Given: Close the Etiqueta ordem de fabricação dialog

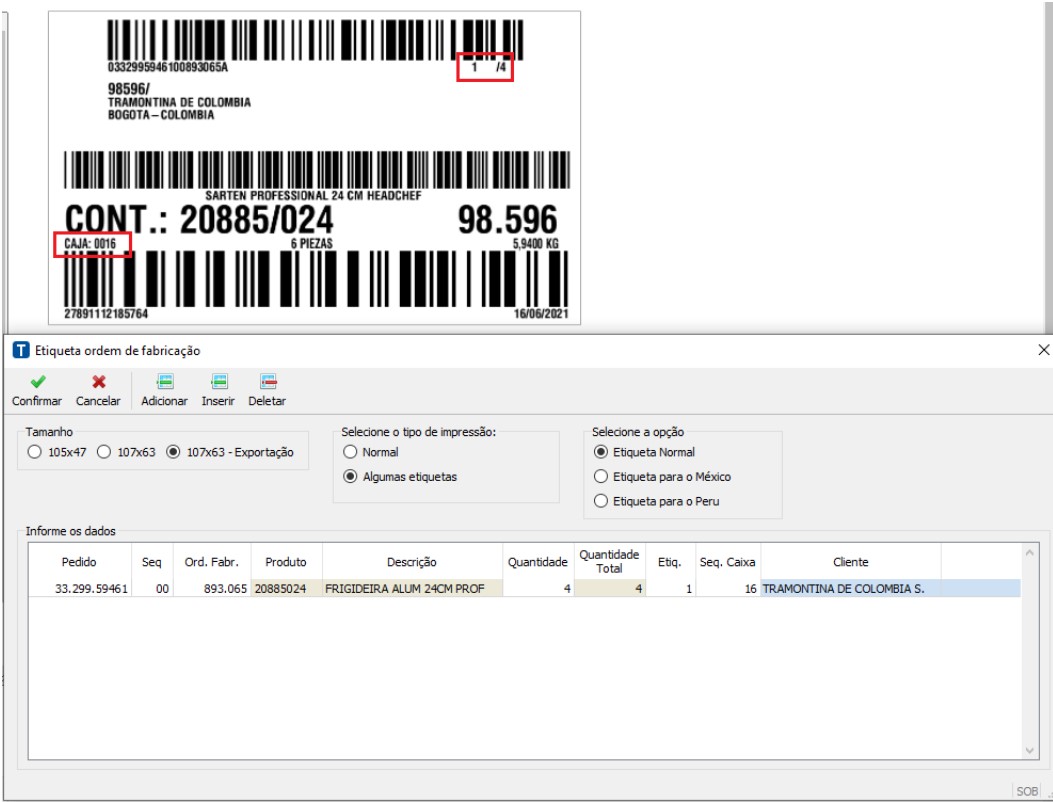Looking at the screenshot, I should click(x=1043, y=350).
